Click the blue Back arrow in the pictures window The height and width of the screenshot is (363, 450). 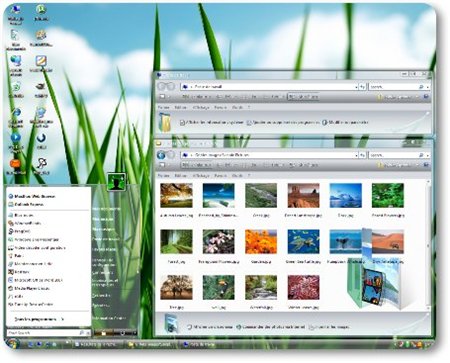pyautogui.click(x=161, y=155)
